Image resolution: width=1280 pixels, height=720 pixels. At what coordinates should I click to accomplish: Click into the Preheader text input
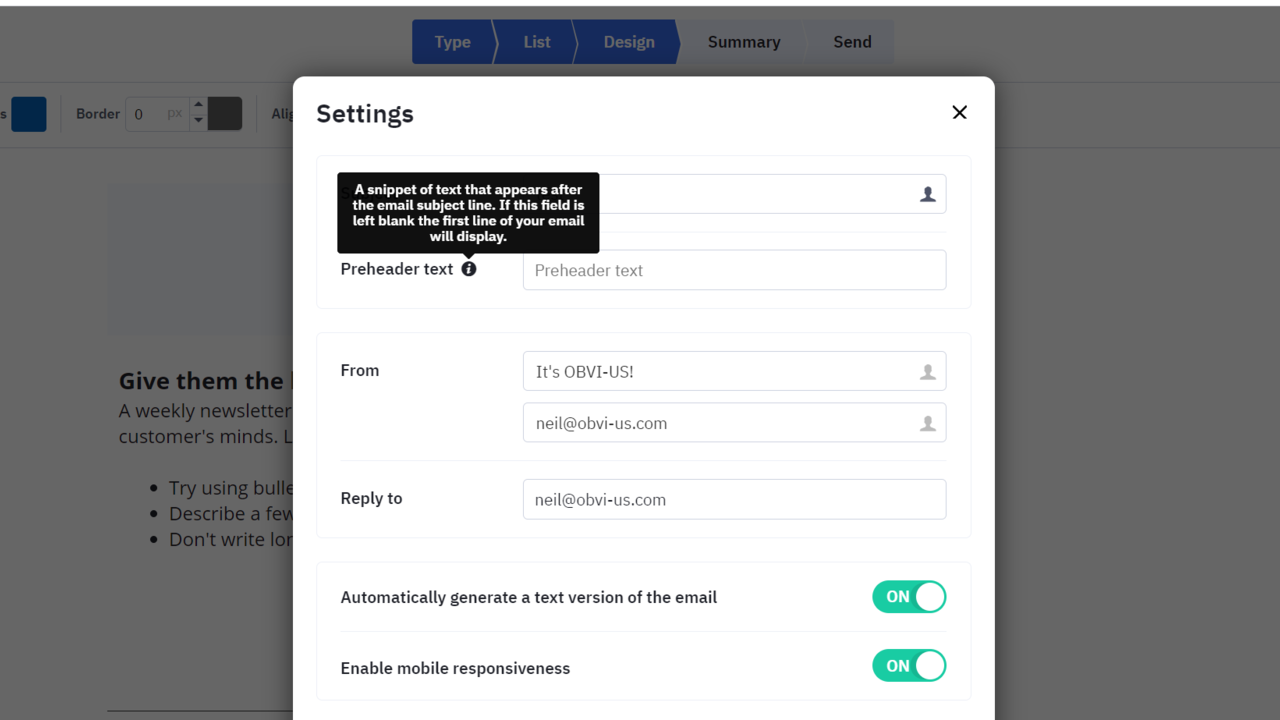(x=734, y=270)
